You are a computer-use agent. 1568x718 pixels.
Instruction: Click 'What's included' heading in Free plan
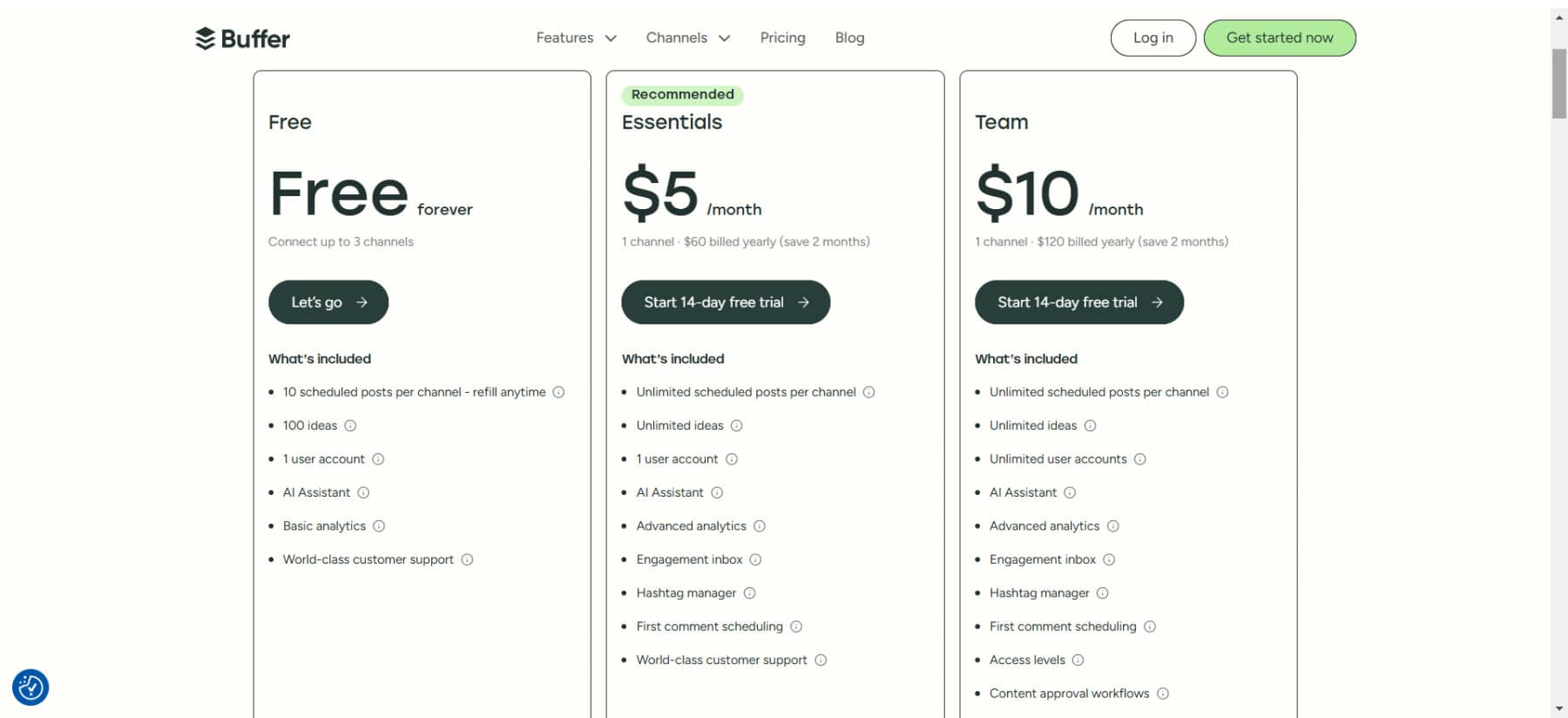320,359
